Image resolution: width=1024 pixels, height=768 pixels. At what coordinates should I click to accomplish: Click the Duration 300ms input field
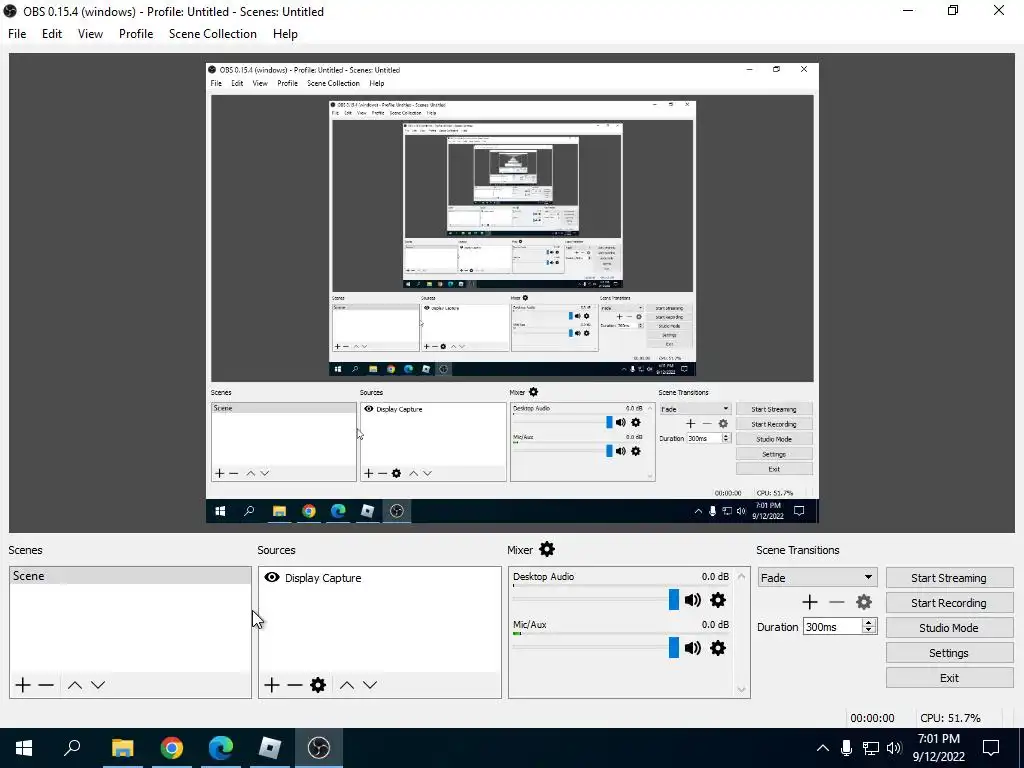[833, 627]
